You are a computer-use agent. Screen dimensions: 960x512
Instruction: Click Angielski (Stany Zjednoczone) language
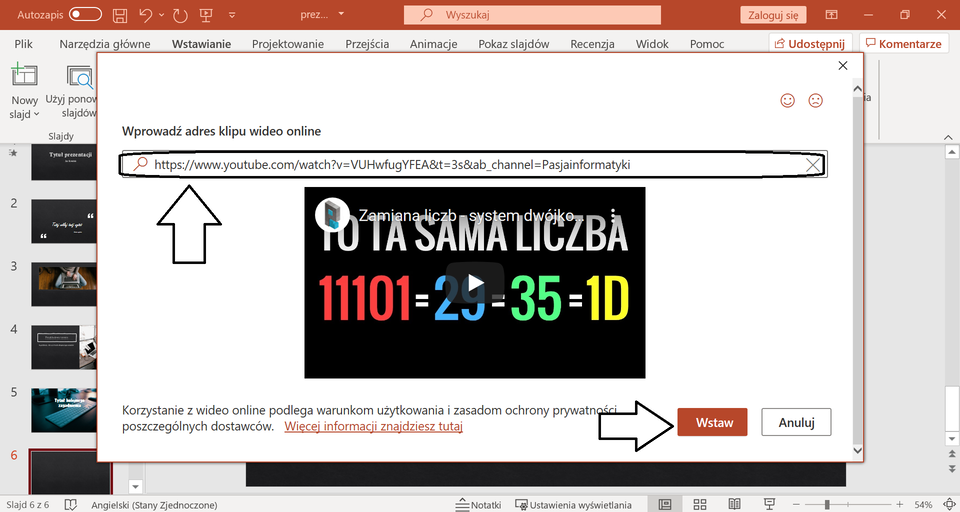tap(154, 505)
